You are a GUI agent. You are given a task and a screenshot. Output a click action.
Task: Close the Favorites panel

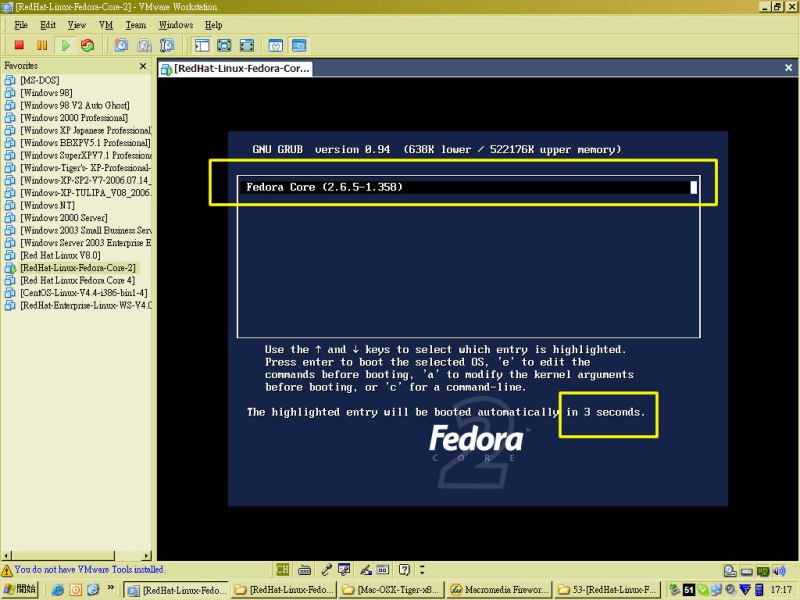[143, 66]
